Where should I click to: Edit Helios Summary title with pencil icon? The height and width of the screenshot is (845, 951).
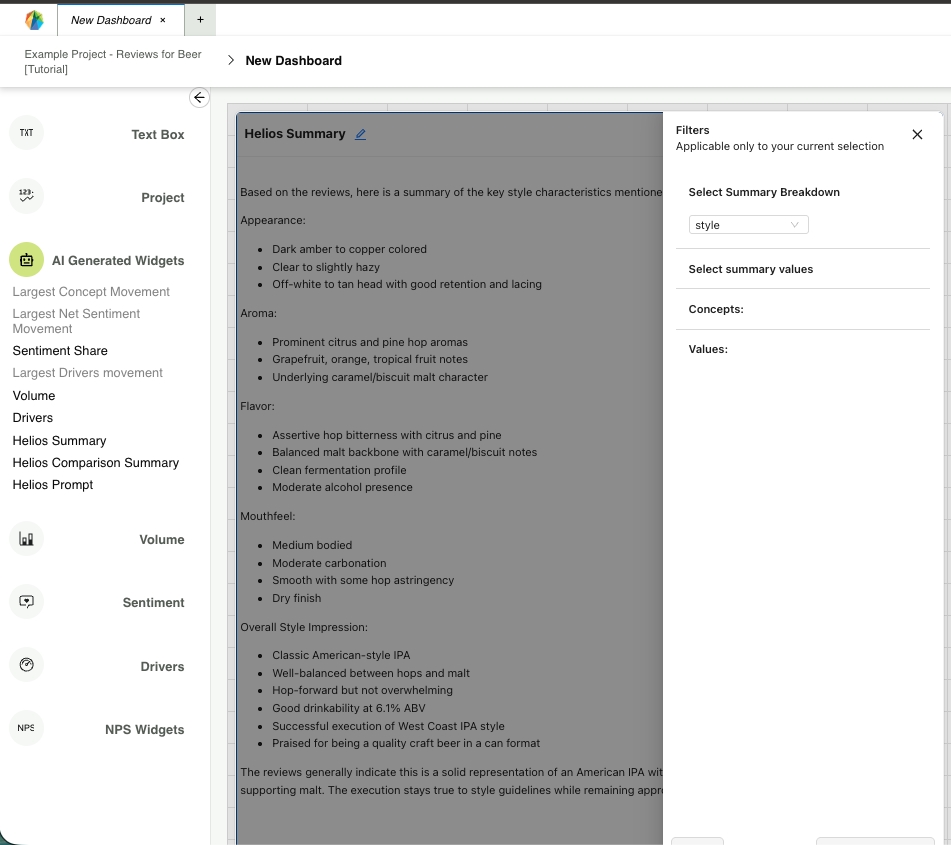point(361,134)
